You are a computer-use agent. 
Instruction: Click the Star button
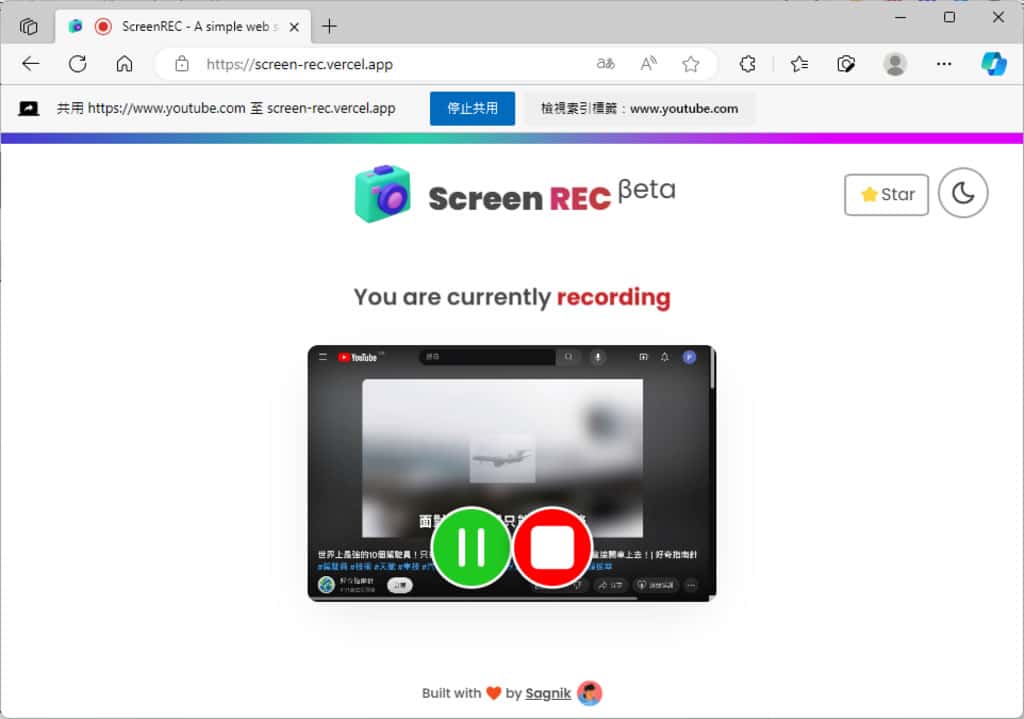[886, 195]
